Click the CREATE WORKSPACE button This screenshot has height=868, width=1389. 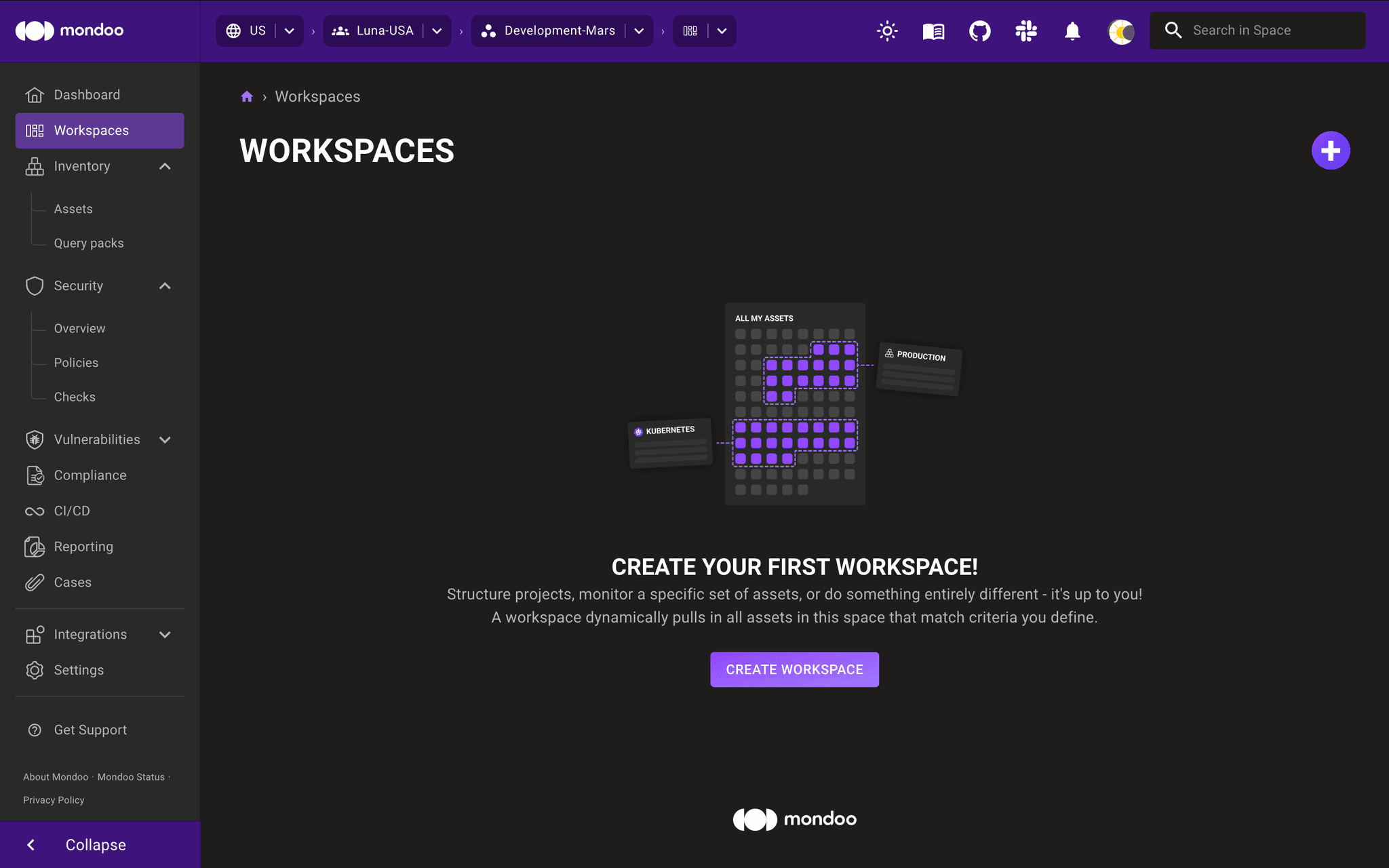pos(794,669)
